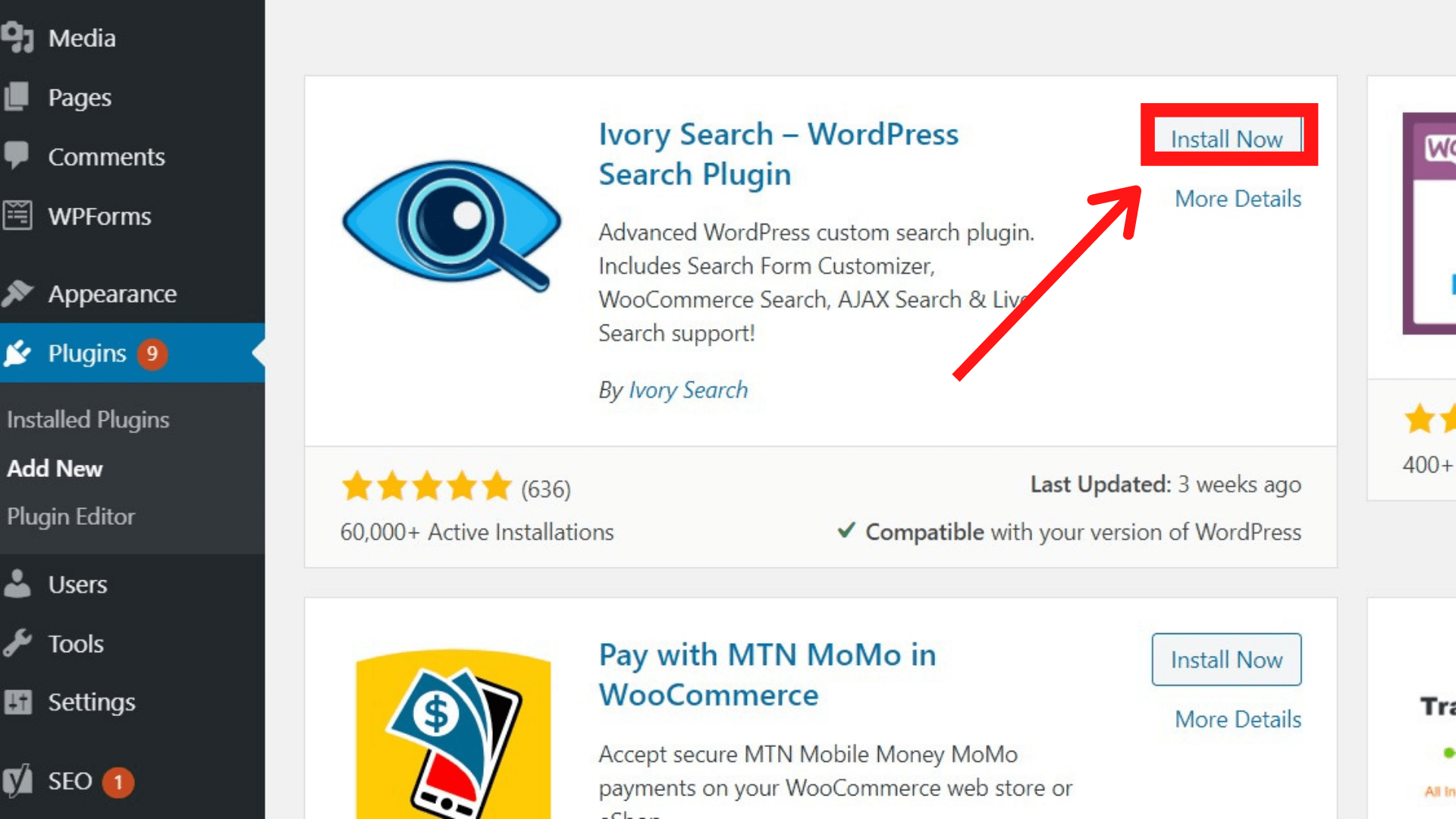This screenshot has width=1456, height=819.
Task: Click the Pages sidebar icon
Action: click(x=18, y=97)
